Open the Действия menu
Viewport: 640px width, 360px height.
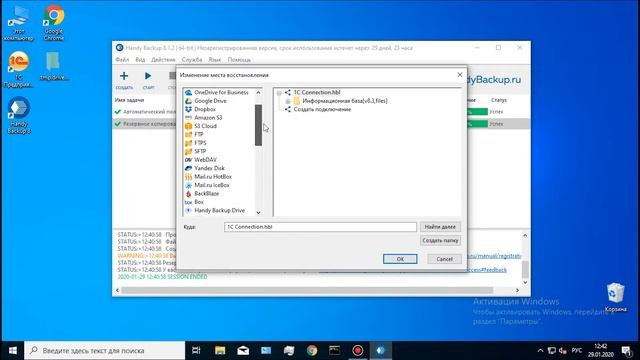coord(163,60)
